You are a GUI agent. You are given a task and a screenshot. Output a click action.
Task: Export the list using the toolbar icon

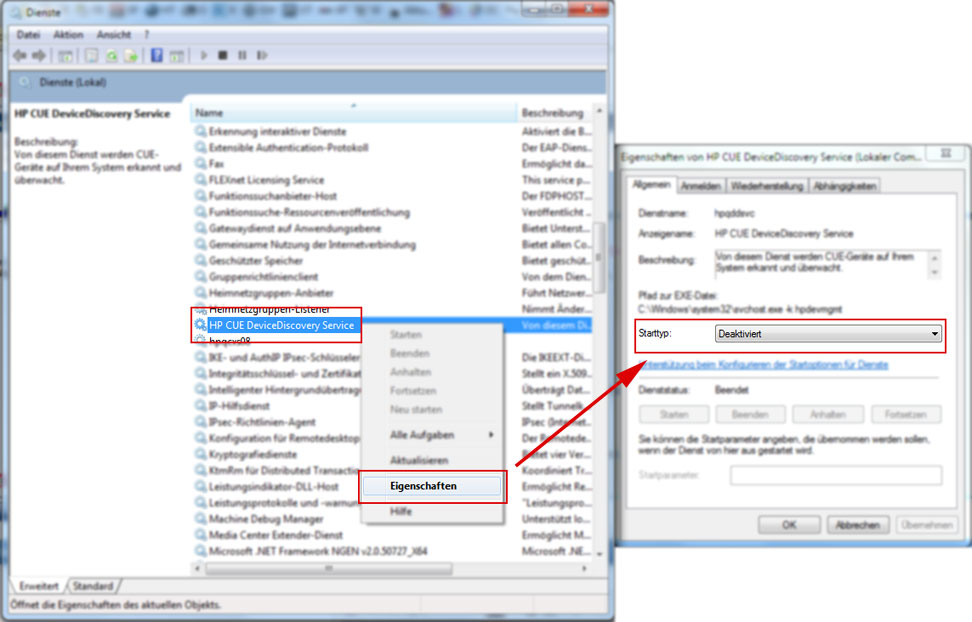pos(131,56)
